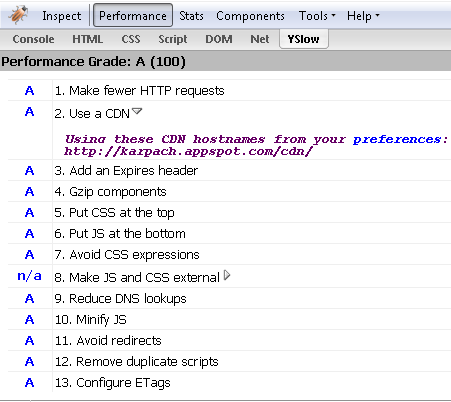Open the preferences link in CDN message
This screenshot has height=402, width=451.
[400, 139]
